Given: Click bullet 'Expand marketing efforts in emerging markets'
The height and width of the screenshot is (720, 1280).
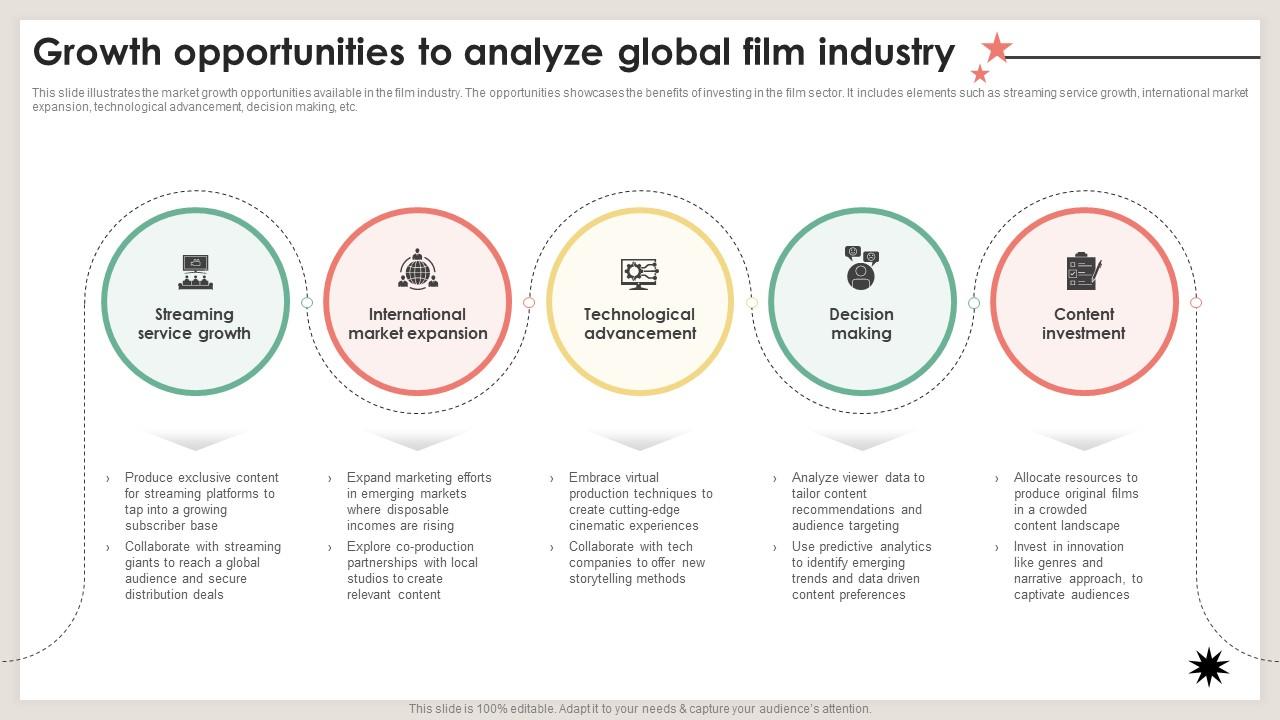Looking at the screenshot, I should coord(419,502).
